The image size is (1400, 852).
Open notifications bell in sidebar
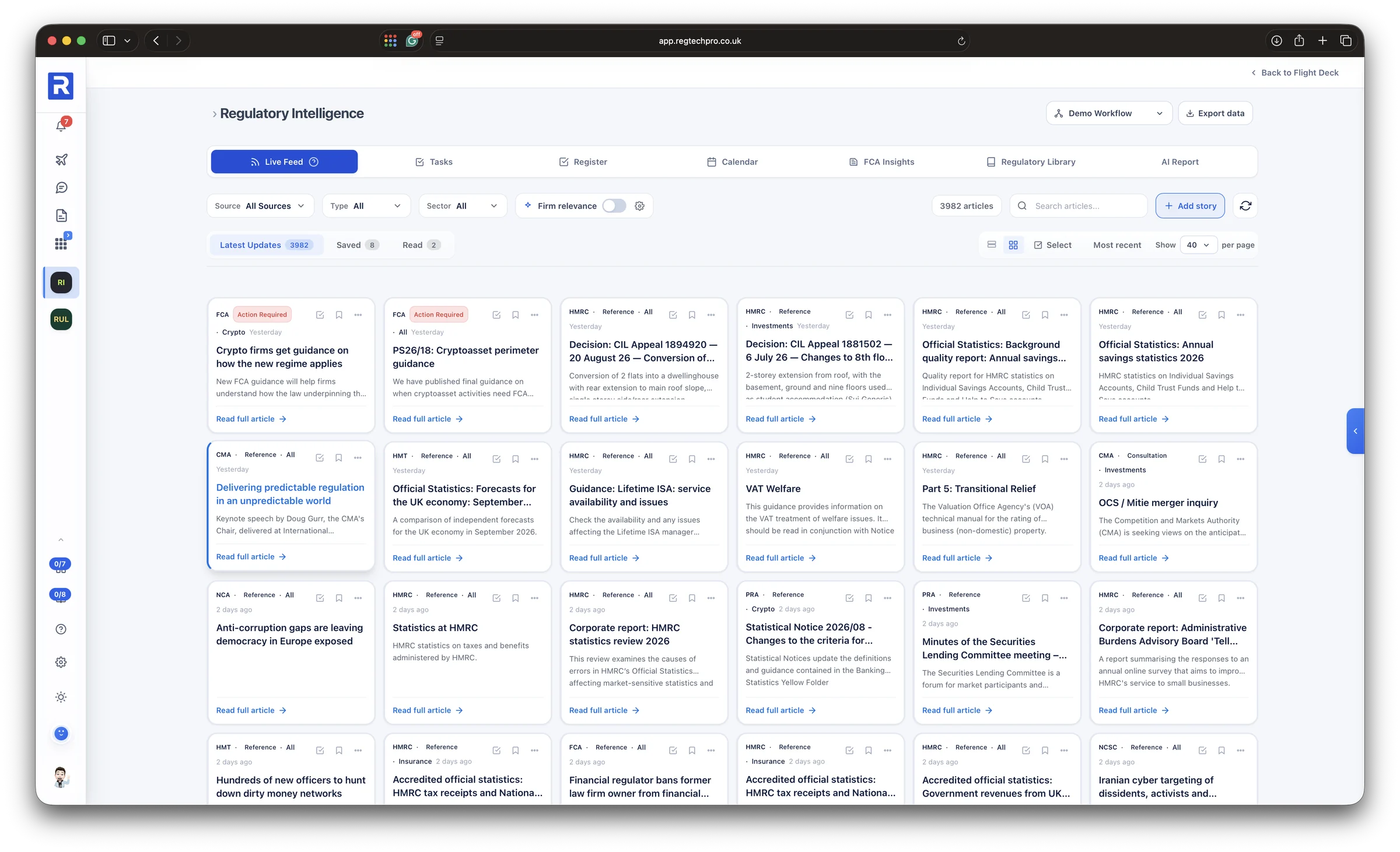[61, 126]
